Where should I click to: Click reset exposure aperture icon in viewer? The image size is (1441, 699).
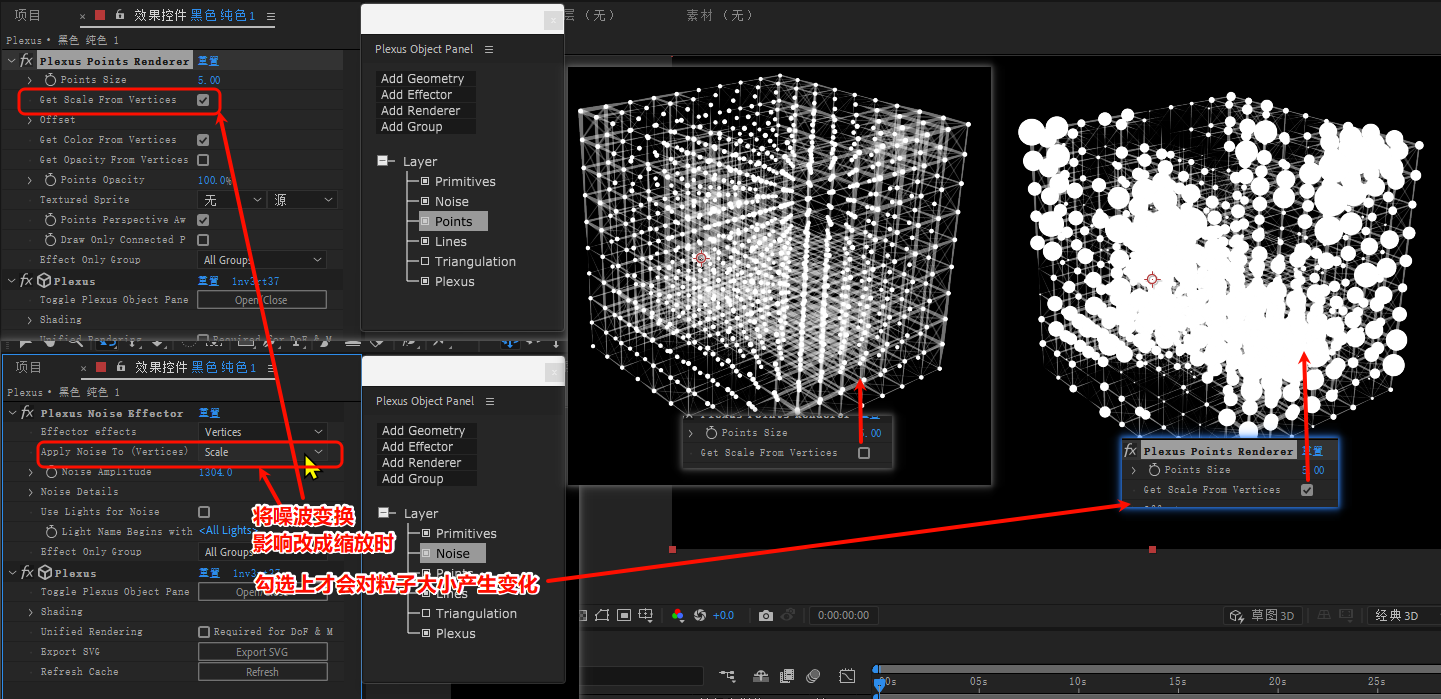tap(700, 615)
